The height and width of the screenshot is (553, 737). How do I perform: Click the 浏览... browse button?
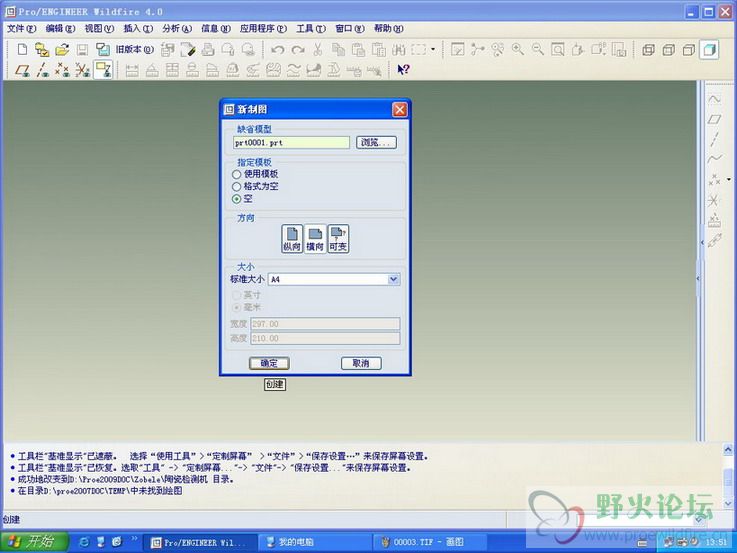point(376,142)
